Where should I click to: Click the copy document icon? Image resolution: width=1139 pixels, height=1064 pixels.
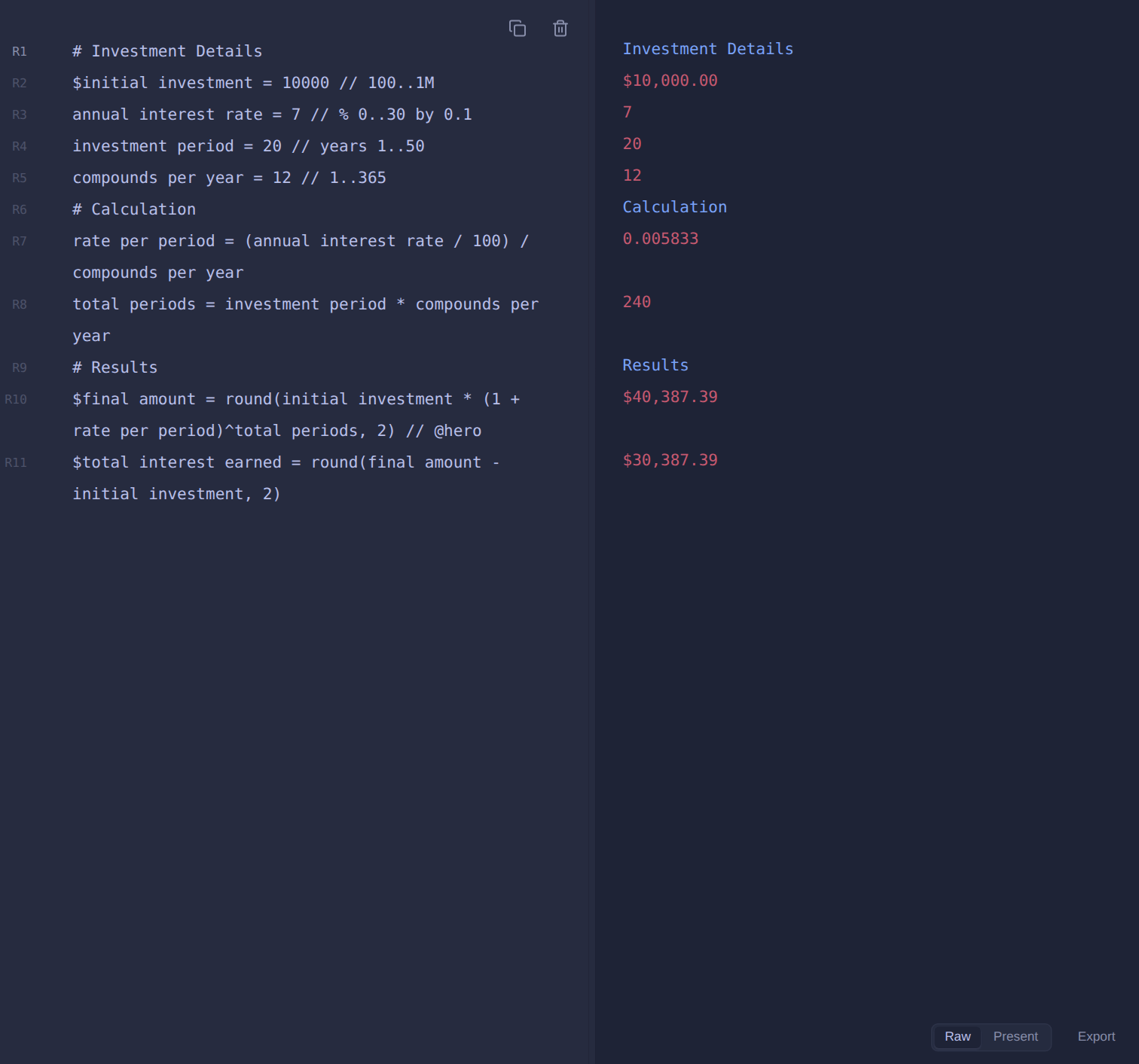(x=518, y=29)
